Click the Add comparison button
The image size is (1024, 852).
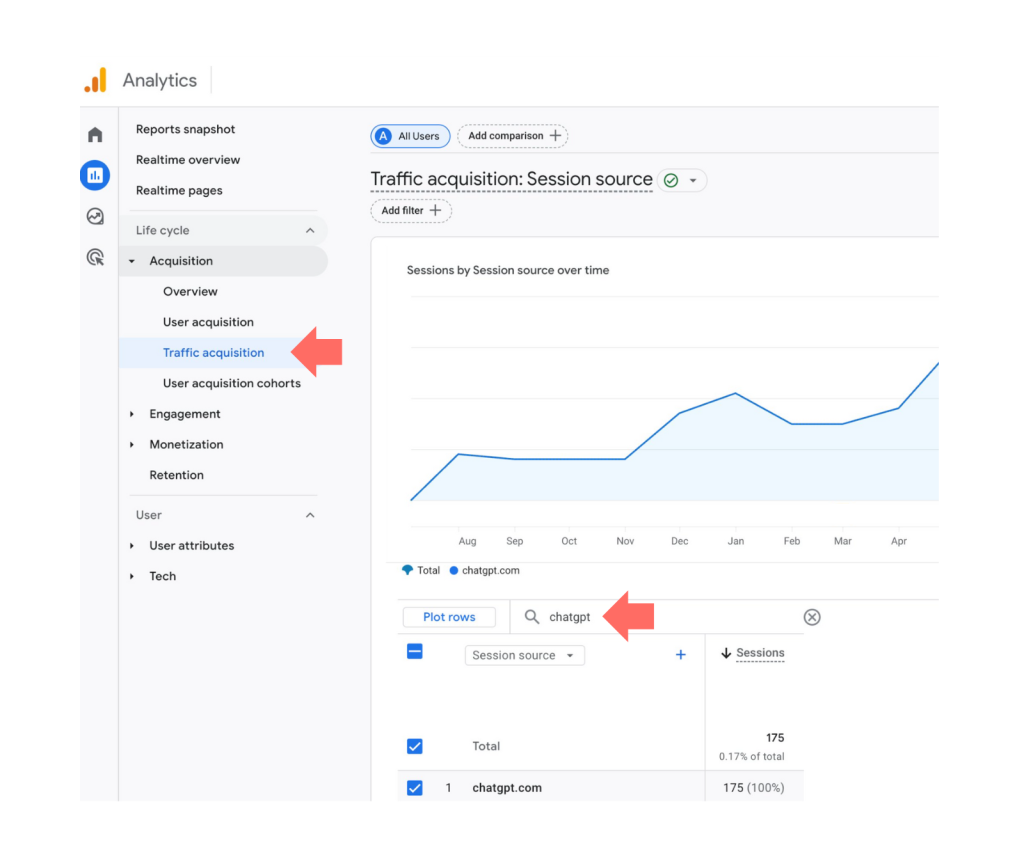click(512, 136)
